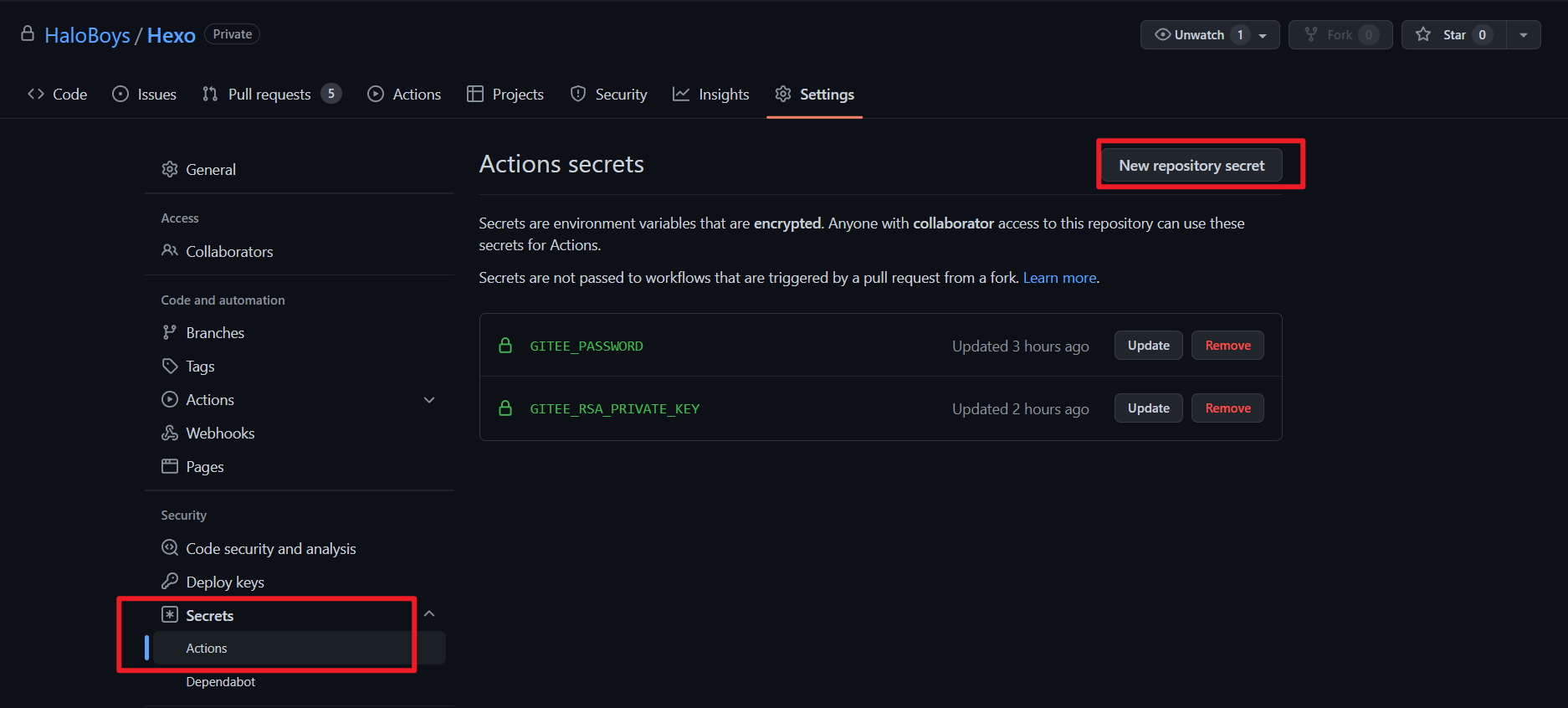
Task: Click the Pull requests count badge 5
Action: (x=331, y=94)
